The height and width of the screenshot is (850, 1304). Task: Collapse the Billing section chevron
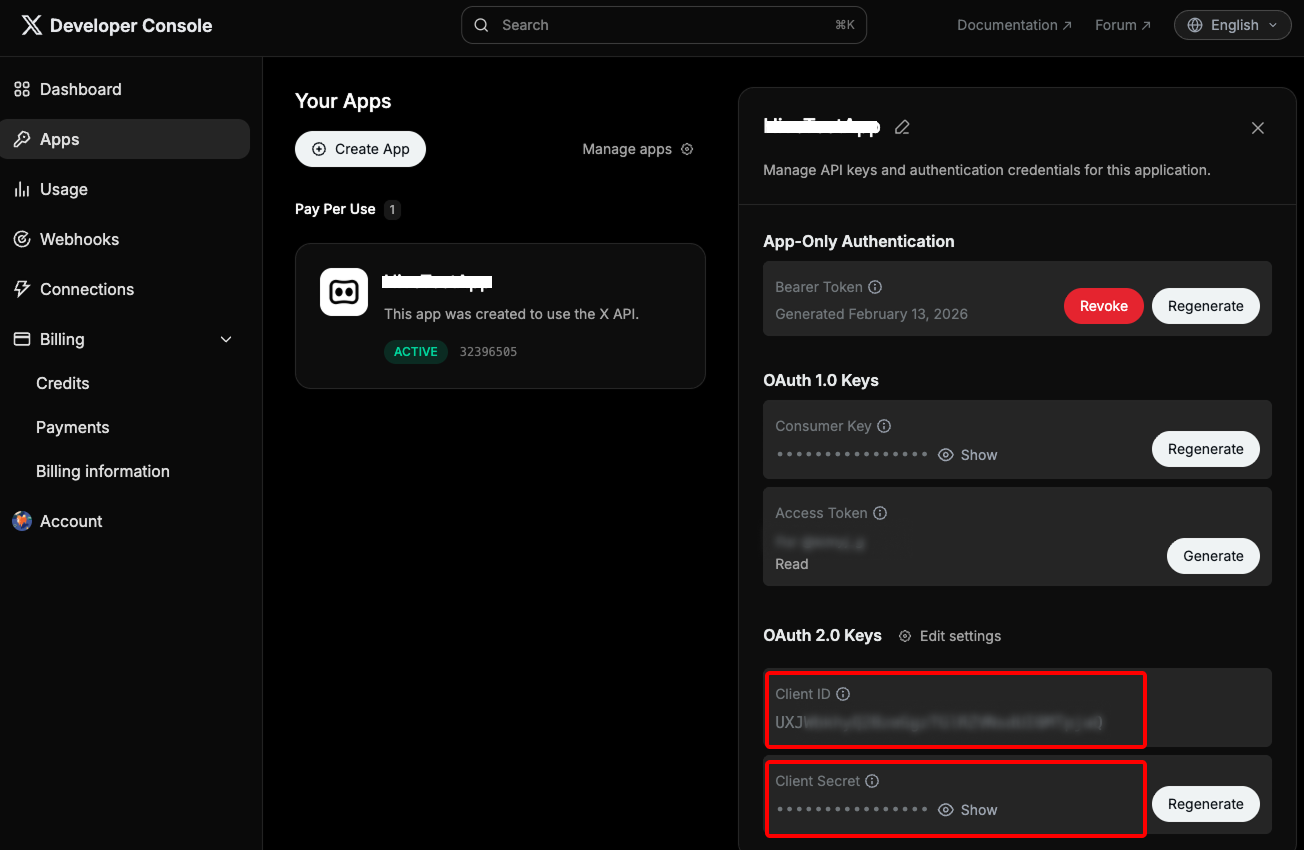pyautogui.click(x=226, y=340)
